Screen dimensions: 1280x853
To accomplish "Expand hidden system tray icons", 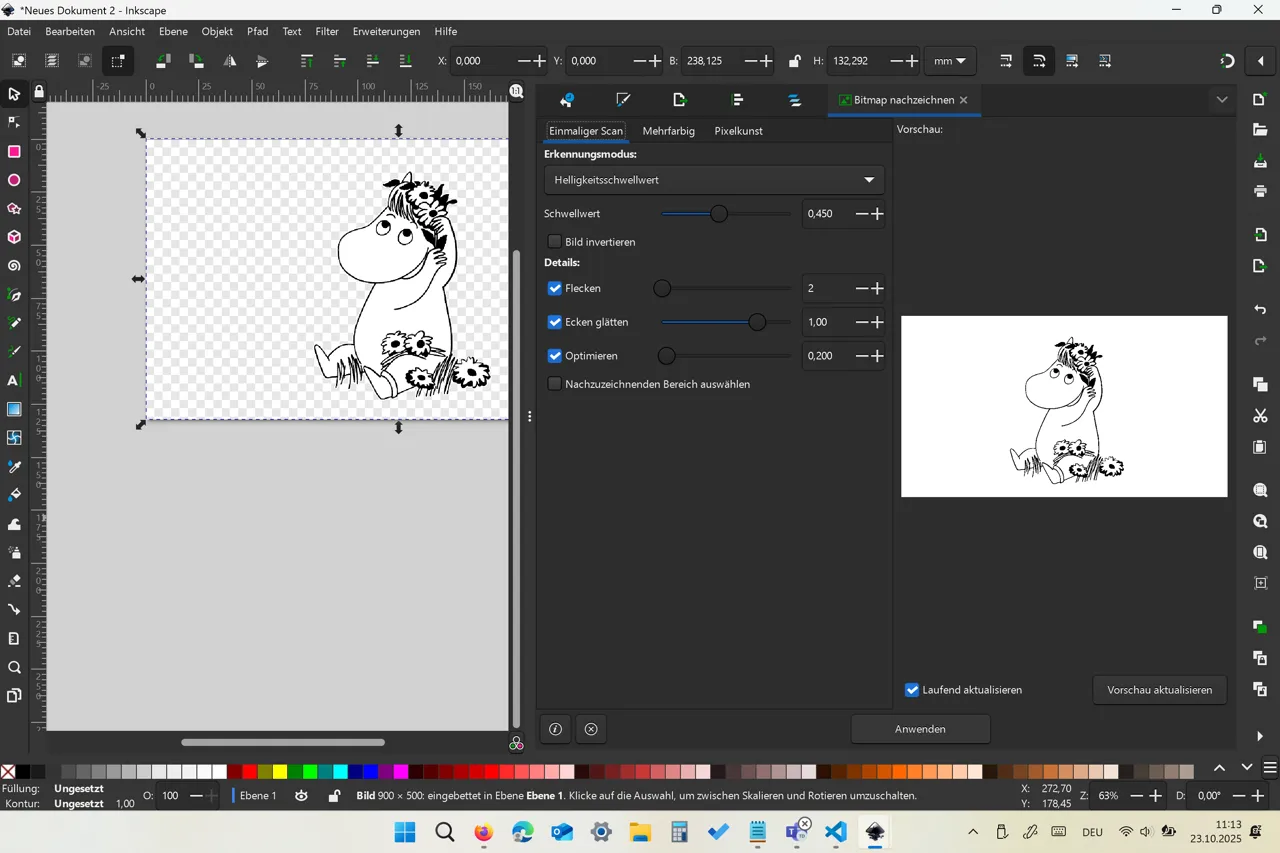I will pos(973,832).
